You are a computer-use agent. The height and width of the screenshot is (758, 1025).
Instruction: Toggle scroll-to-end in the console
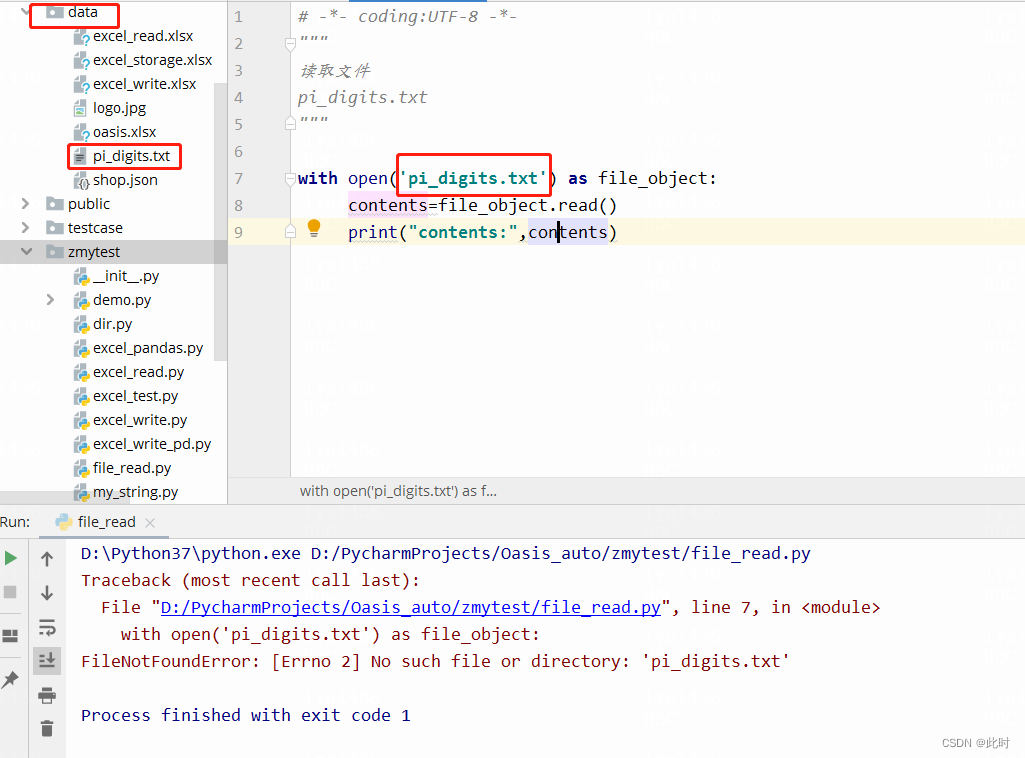pos(47,661)
